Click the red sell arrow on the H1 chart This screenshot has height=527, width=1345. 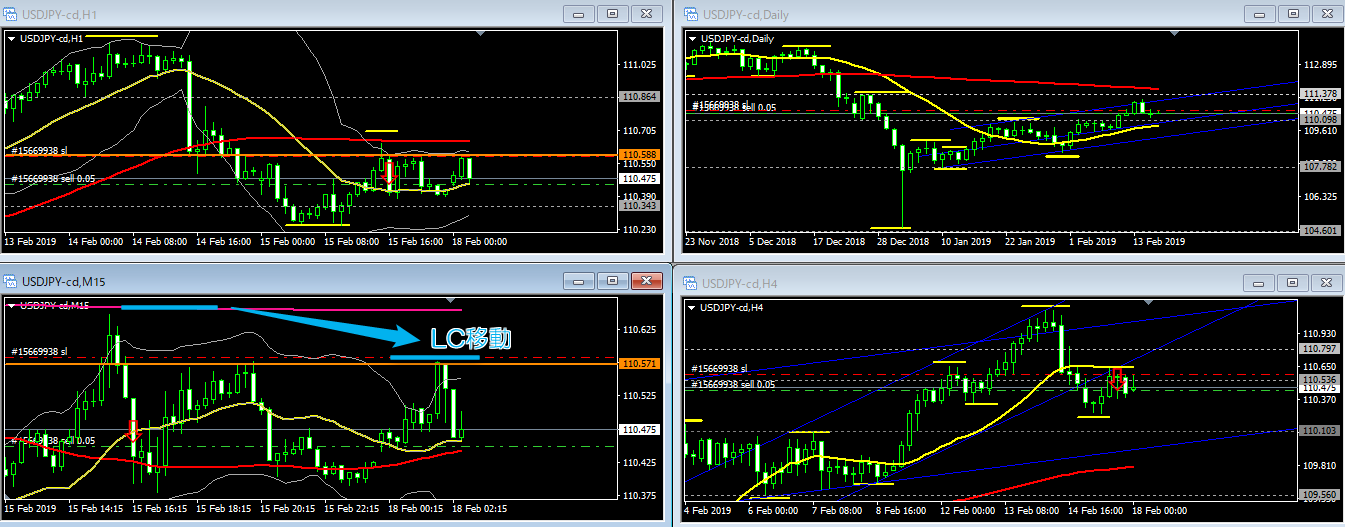click(x=389, y=171)
